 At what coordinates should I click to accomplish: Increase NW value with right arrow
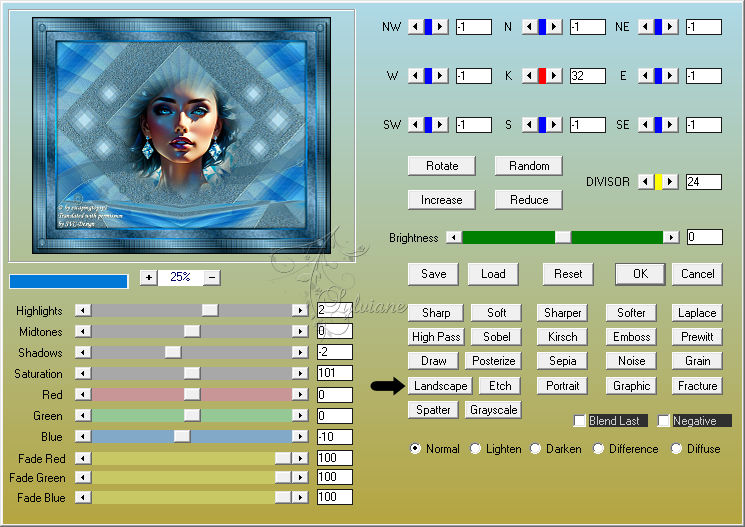click(440, 27)
